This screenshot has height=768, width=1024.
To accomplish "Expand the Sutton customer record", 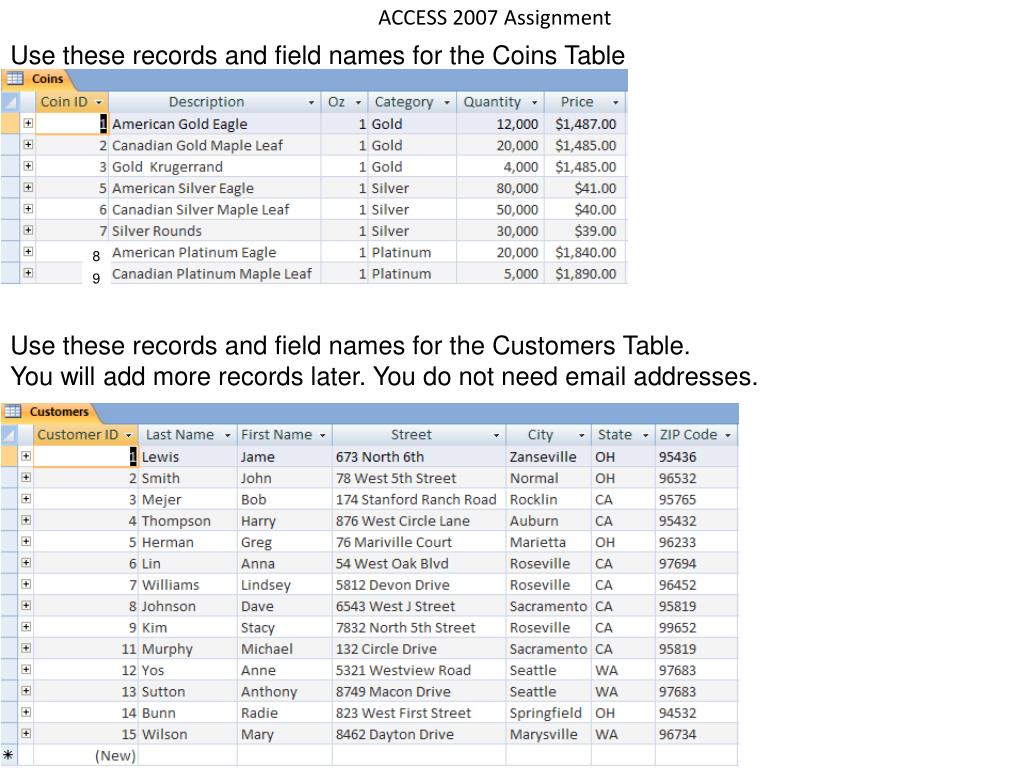I will [x=25, y=691].
